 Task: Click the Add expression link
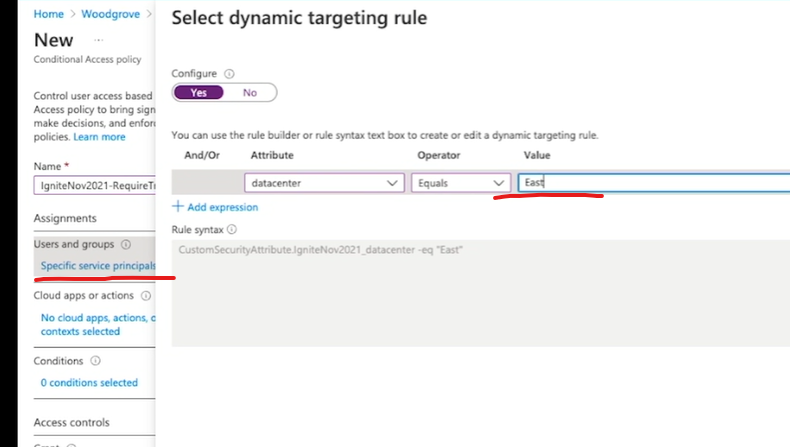(x=222, y=207)
